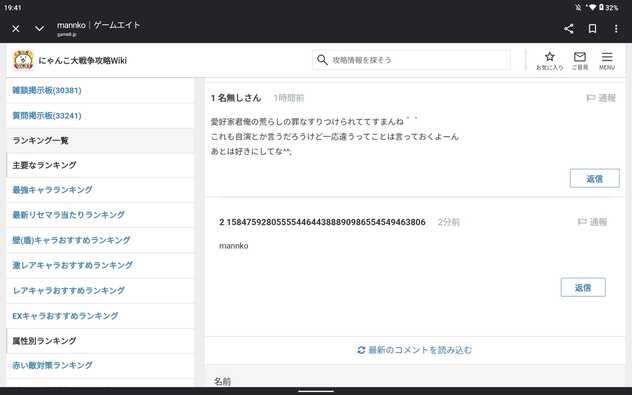
Task: Open 最強キャラランキング
Action: (52, 190)
